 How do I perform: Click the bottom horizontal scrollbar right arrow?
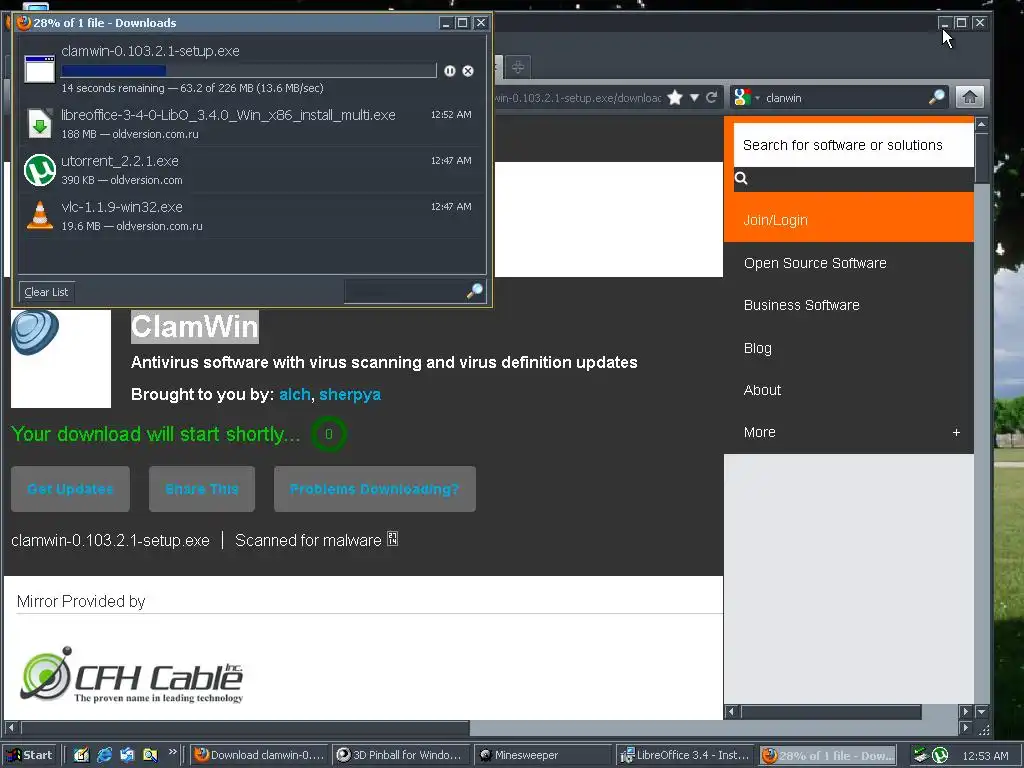[966, 727]
